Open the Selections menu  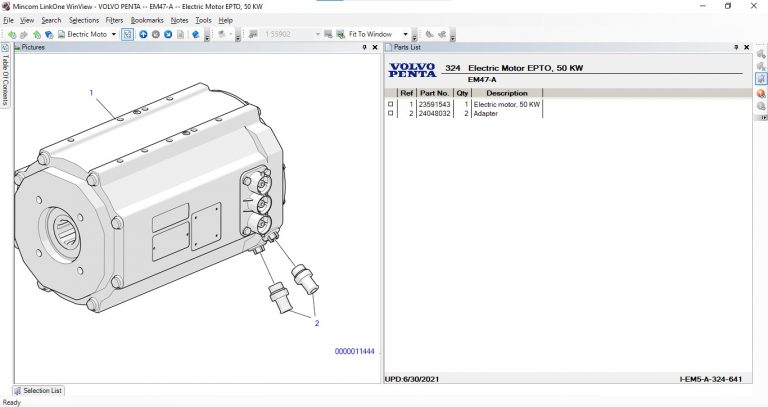coord(84,20)
